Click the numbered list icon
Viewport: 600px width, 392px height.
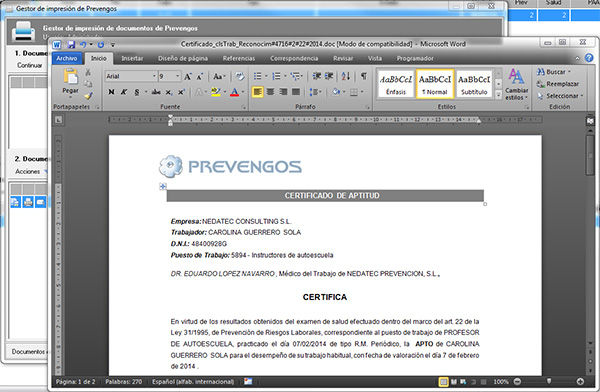(276, 76)
